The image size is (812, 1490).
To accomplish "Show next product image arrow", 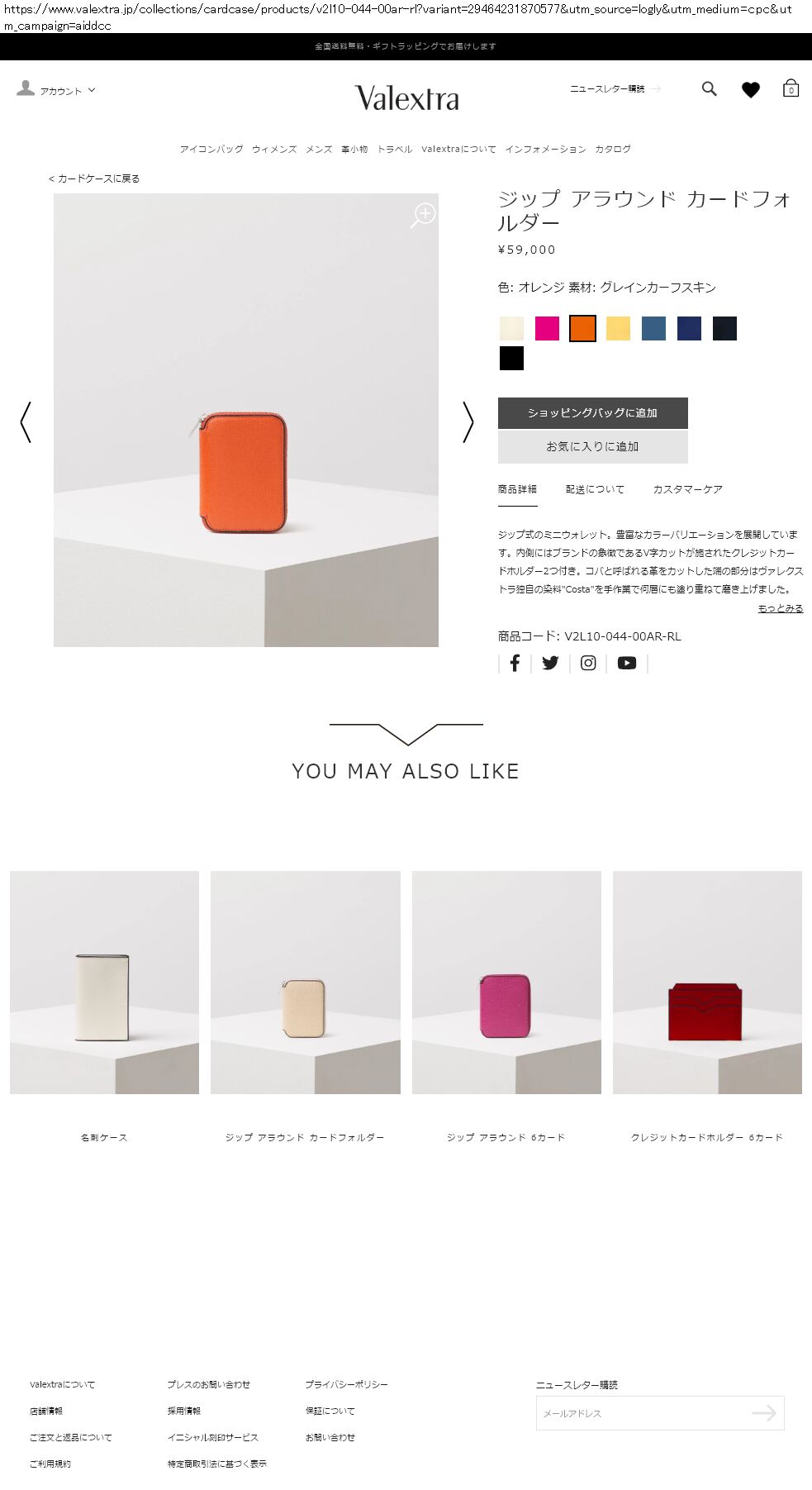I will [468, 422].
